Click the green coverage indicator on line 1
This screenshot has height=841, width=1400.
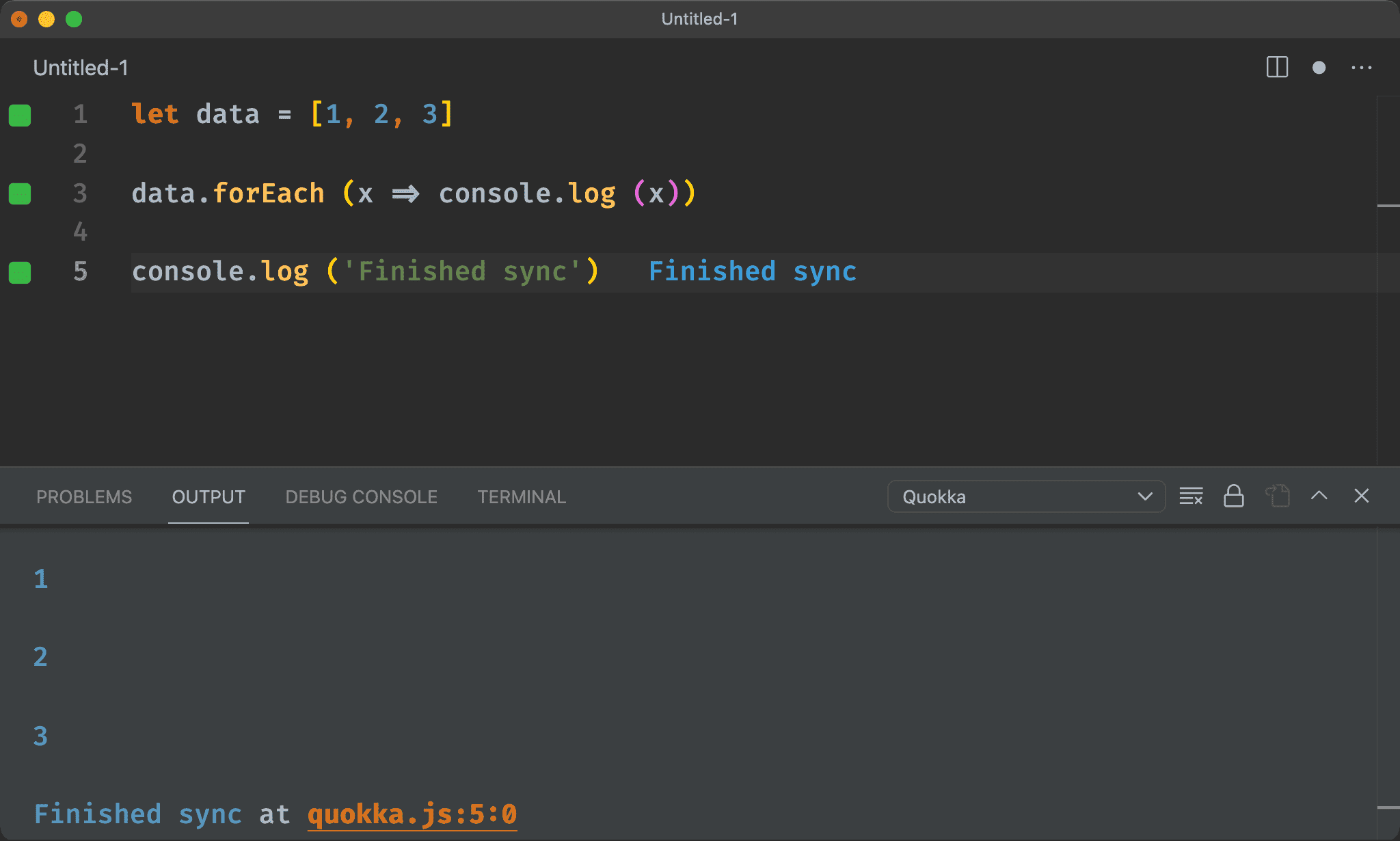point(20,115)
